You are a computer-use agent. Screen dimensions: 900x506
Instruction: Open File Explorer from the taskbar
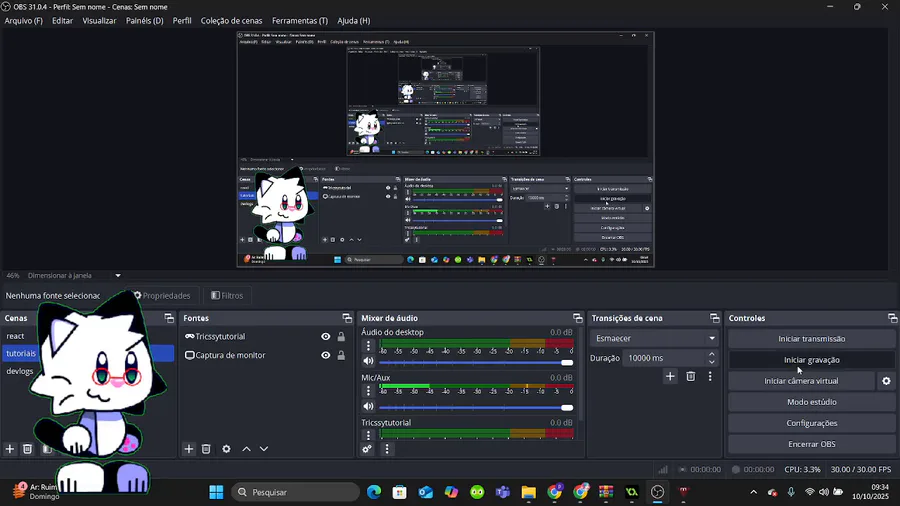pyautogui.click(x=529, y=492)
